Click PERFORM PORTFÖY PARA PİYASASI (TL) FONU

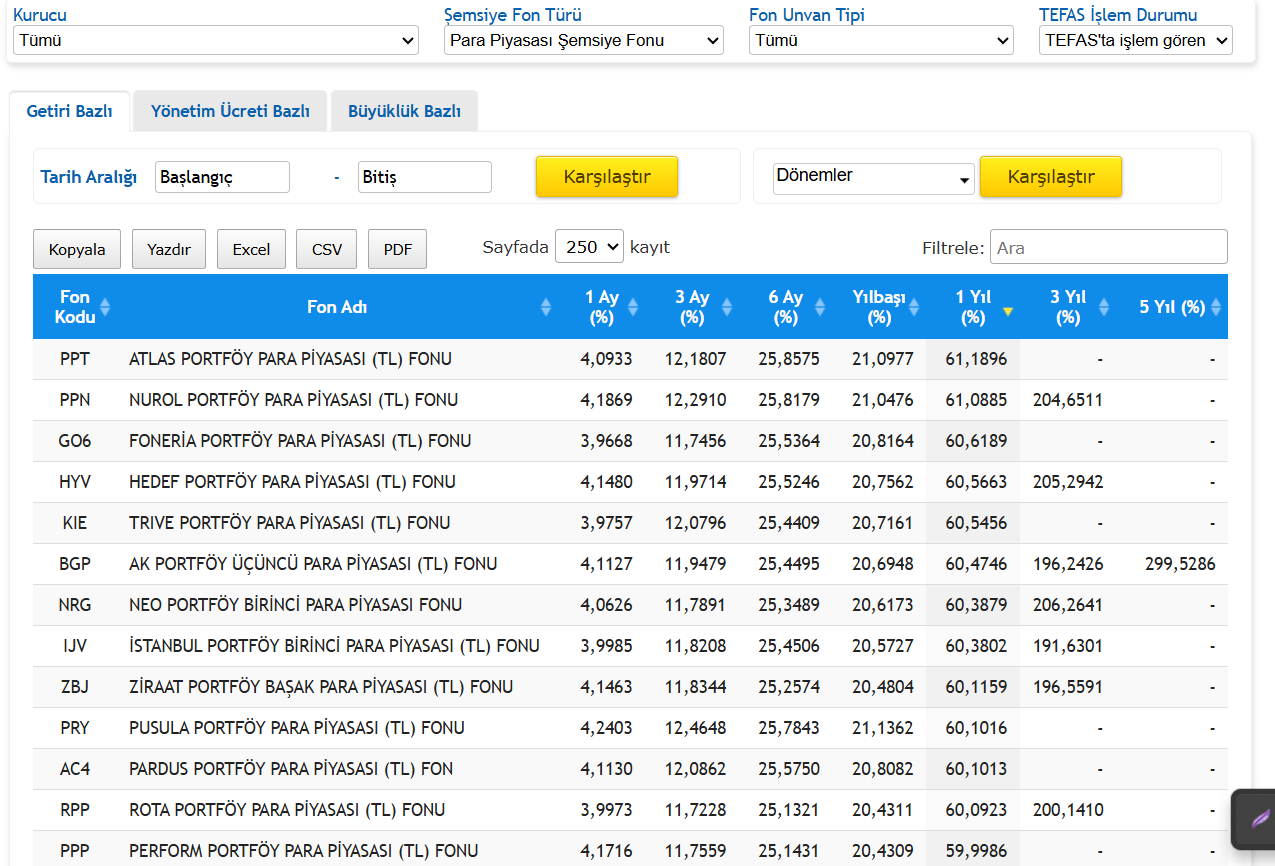[x=304, y=851]
